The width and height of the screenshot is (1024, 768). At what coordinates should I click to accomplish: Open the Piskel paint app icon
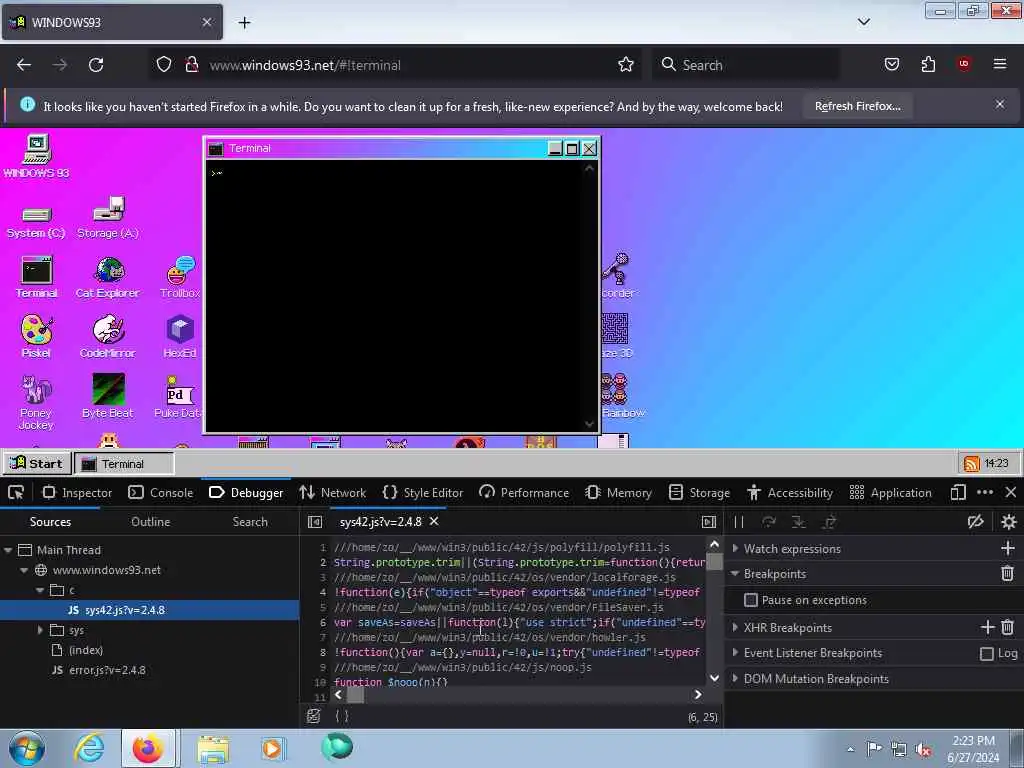point(37,336)
